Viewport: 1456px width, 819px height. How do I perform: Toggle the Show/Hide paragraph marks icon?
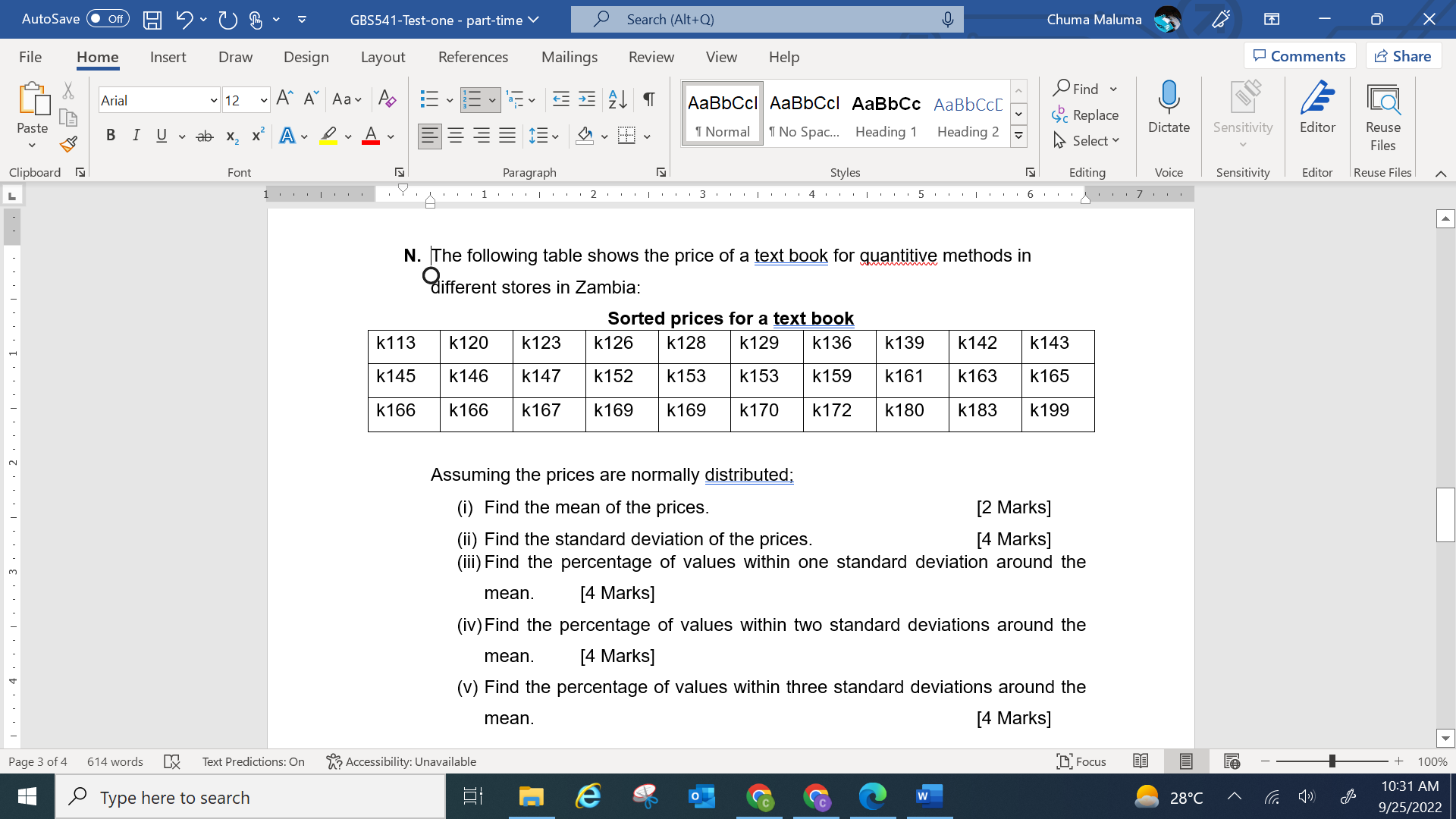pyautogui.click(x=648, y=99)
